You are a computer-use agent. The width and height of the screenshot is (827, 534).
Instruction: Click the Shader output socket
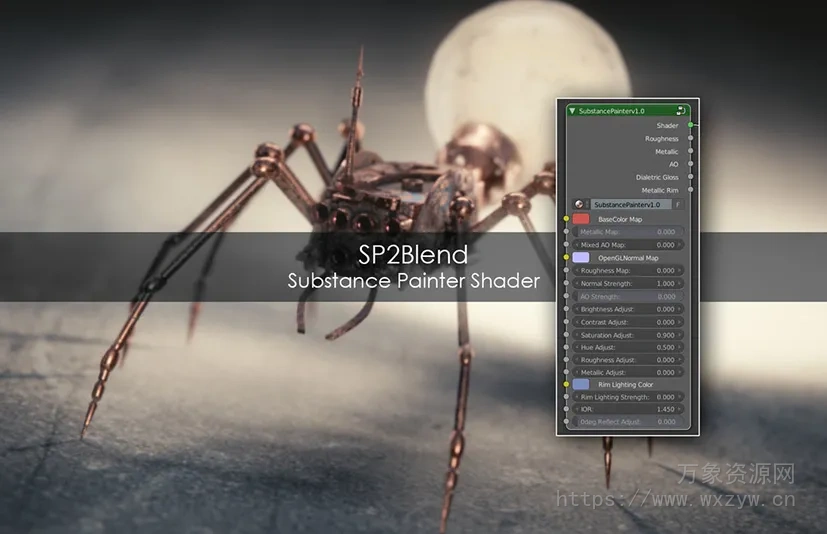[690, 126]
